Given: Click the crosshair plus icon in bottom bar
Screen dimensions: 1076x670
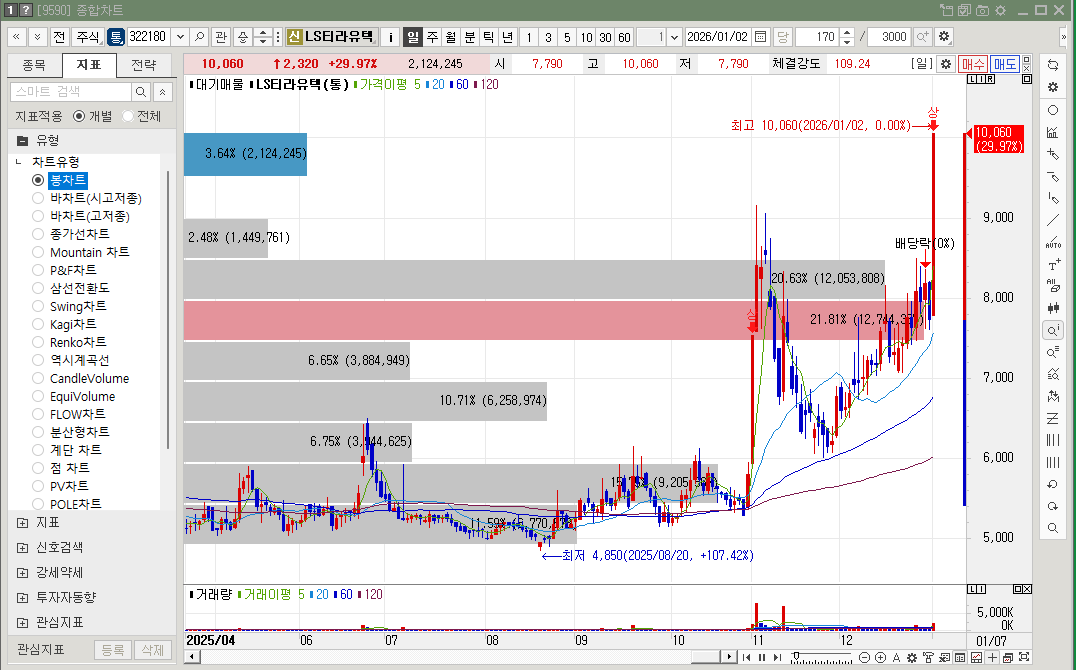Looking at the screenshot, I should tap(992, 658).
